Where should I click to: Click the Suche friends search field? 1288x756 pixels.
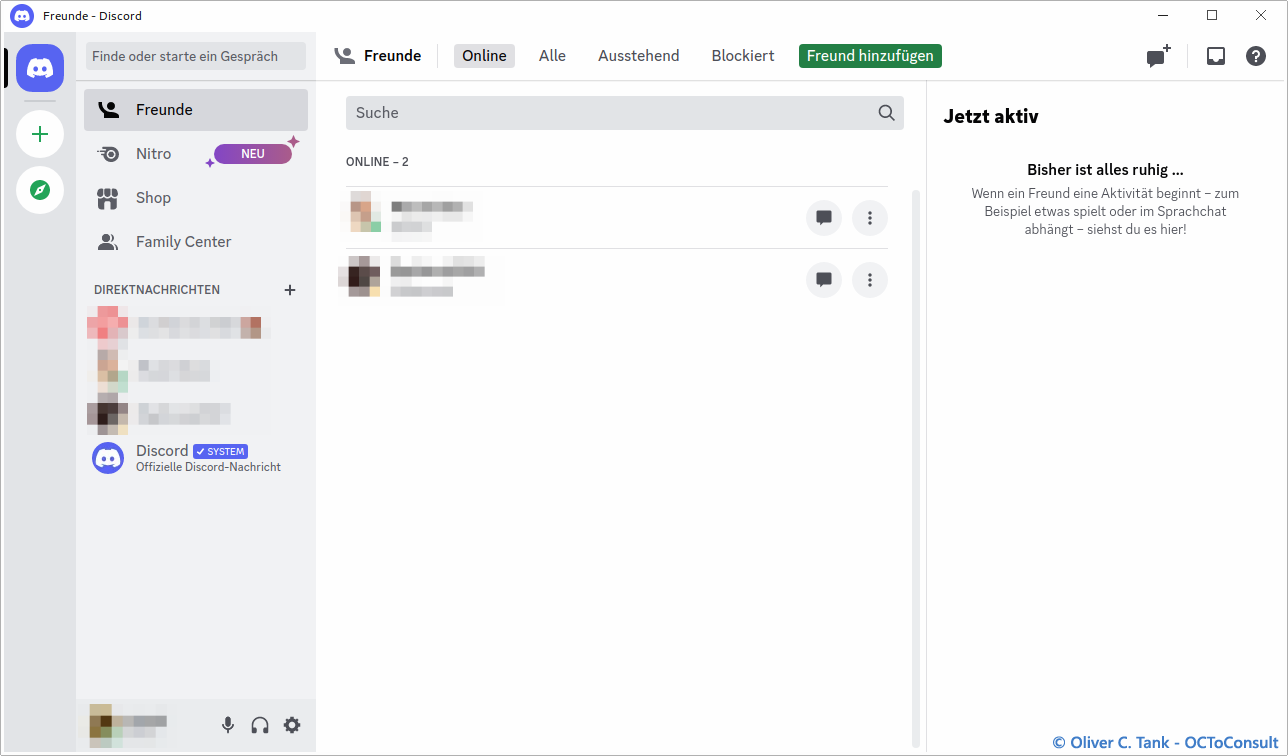[x=625, y=113]
